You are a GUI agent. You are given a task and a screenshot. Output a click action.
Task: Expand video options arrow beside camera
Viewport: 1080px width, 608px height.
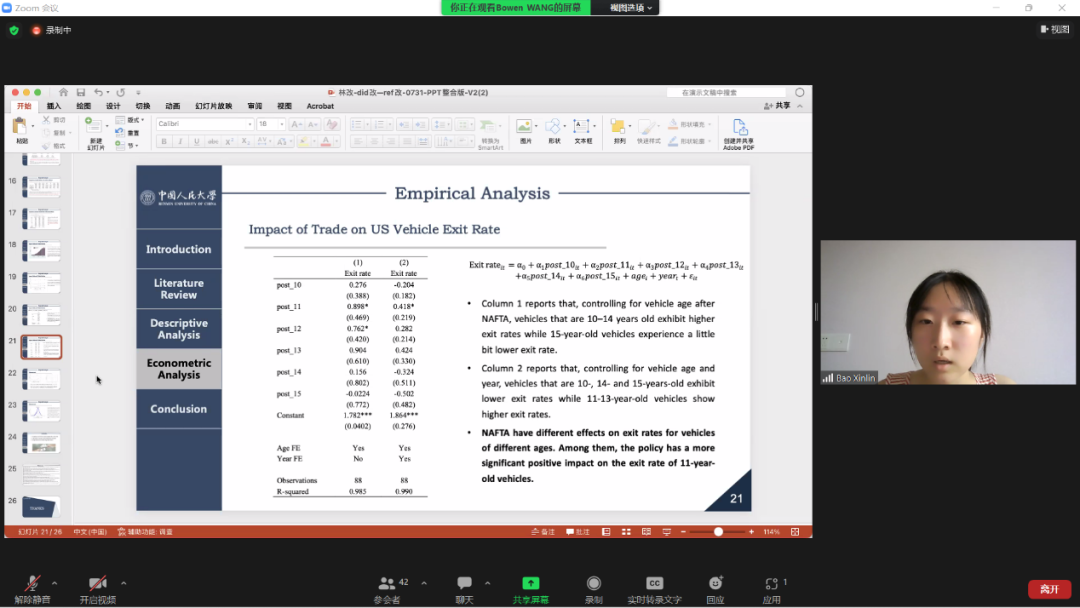coord(123,582)
